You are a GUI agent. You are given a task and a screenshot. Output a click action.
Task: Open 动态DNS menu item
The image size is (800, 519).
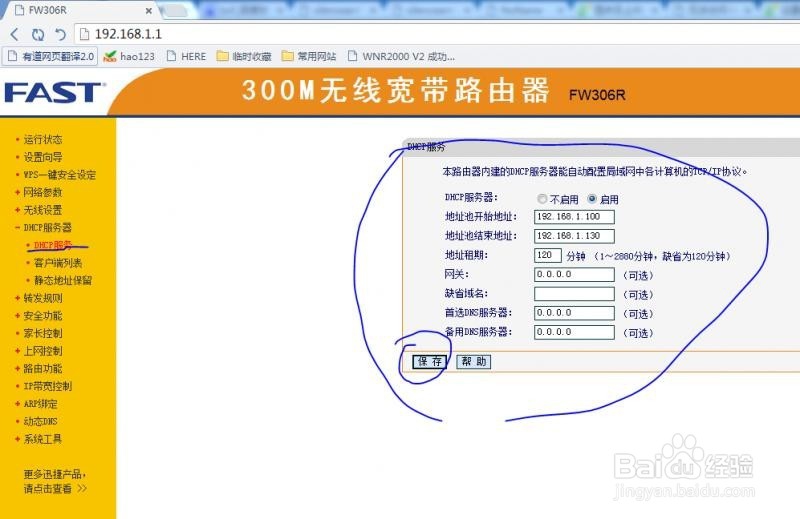pos(40,422)
